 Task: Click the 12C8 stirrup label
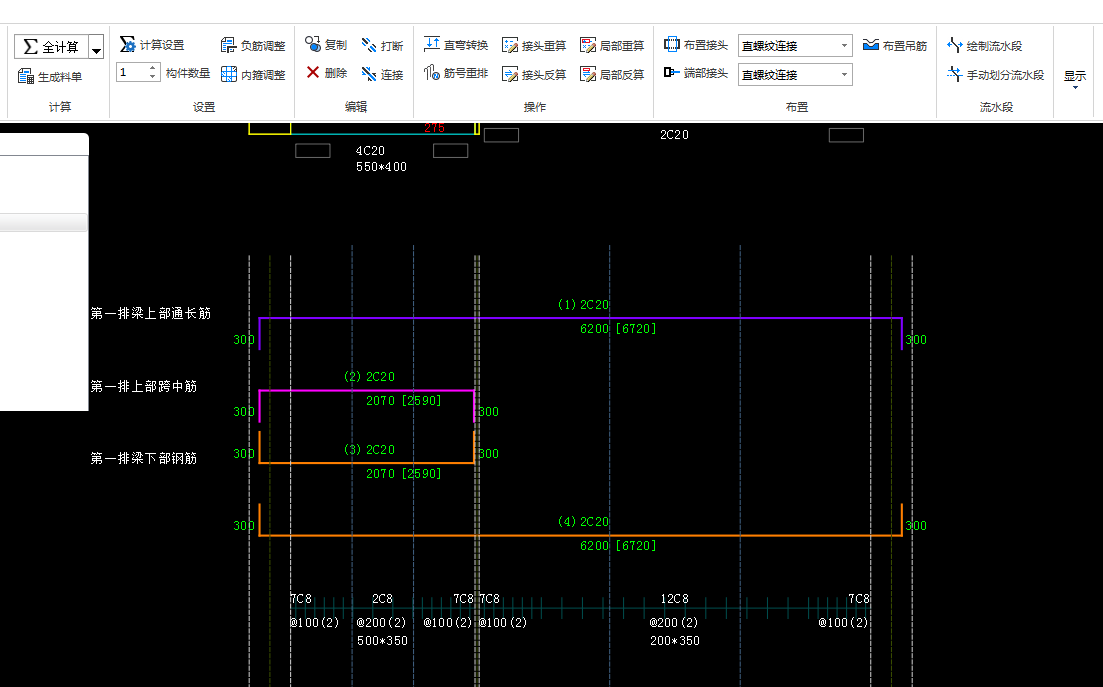[675, 598]
